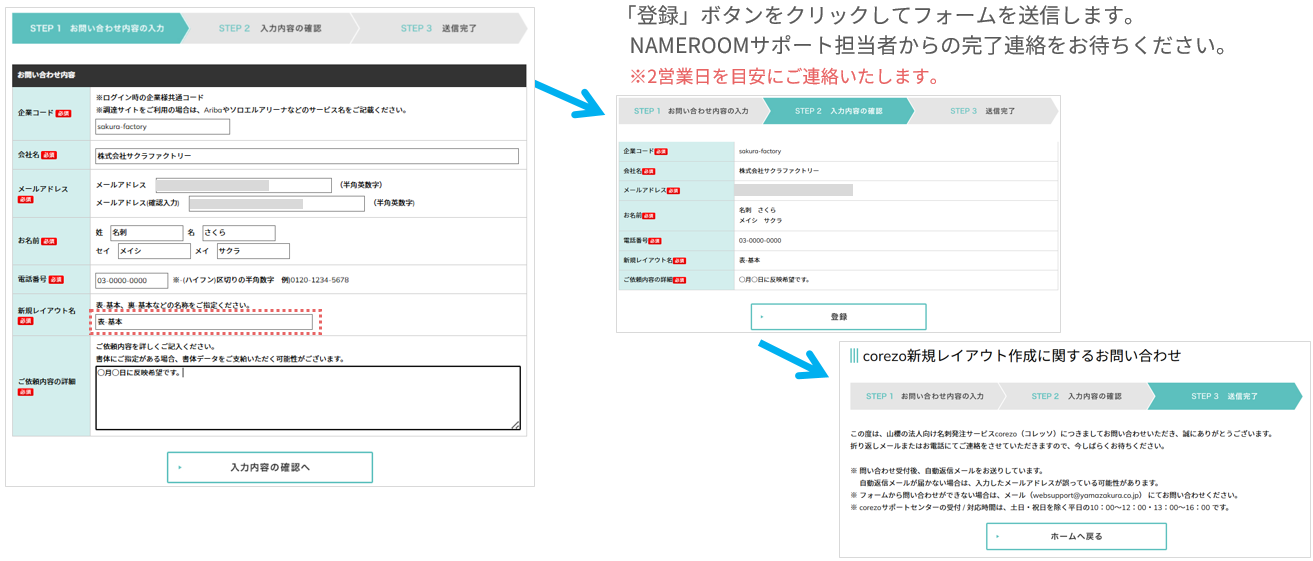This screenshot has height=561, width=1313.
Task: Focus the 会社名 input with 株式会社サクラファクトリー
Action: [x=307, y=156]
